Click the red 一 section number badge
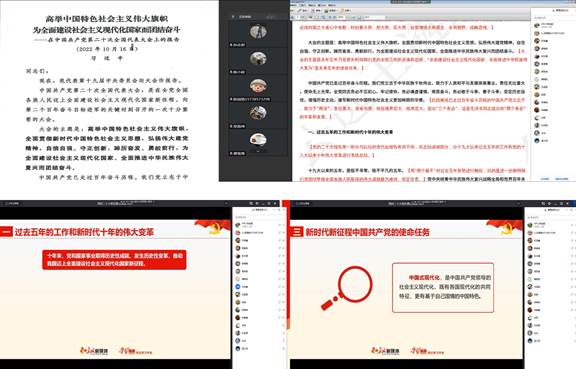This screenshot has height=369, width=576. pos(6,232)
